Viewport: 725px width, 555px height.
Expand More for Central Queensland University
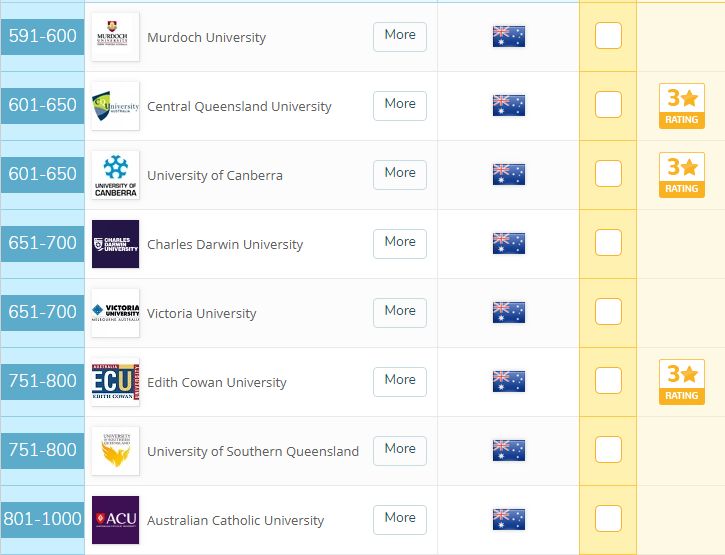[x=400, y=105]
